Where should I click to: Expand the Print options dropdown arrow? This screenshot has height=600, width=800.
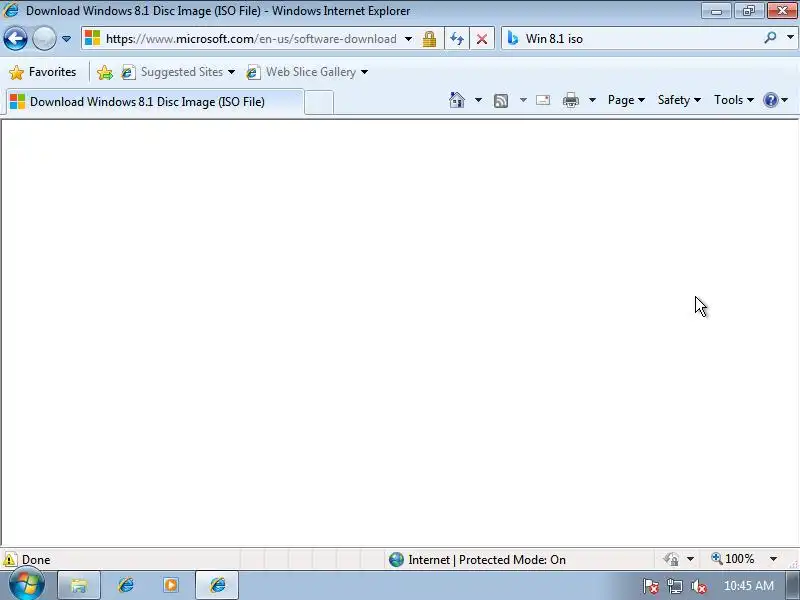click(592, 100)
